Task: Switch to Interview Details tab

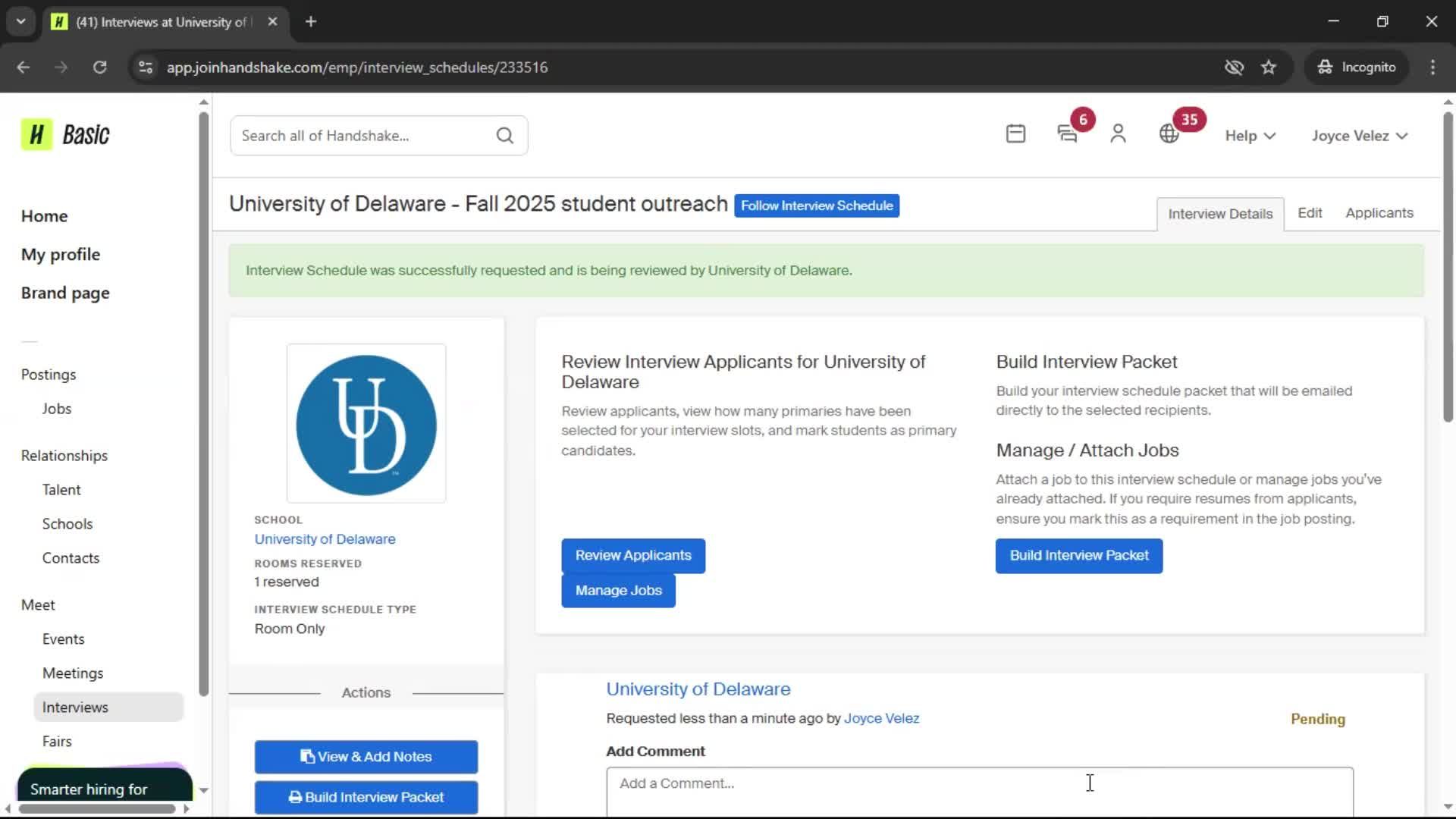Action: (x=1220, y=214)
